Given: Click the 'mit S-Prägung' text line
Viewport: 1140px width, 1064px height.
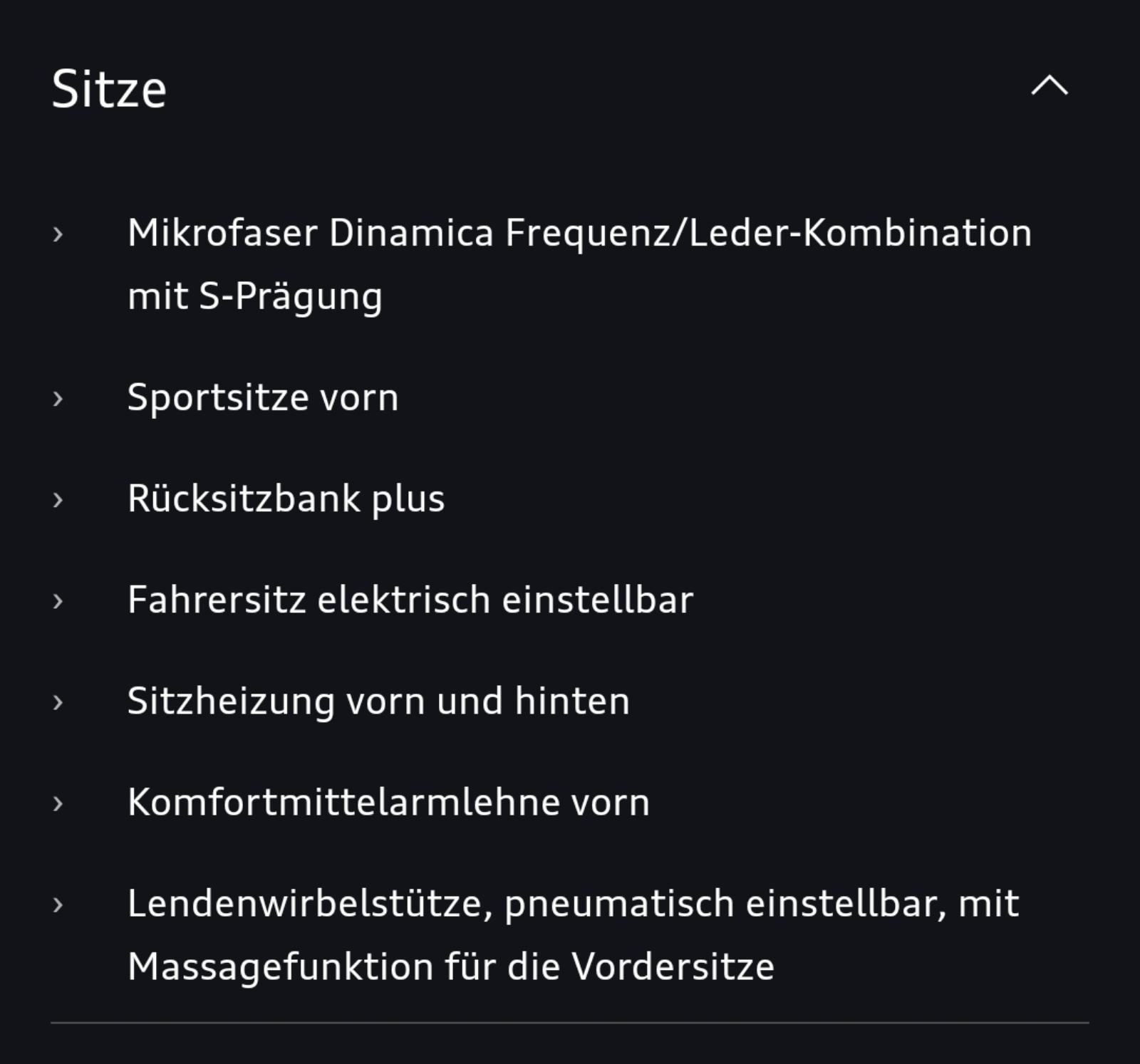Looking at the screenshot, I should 255,296.
